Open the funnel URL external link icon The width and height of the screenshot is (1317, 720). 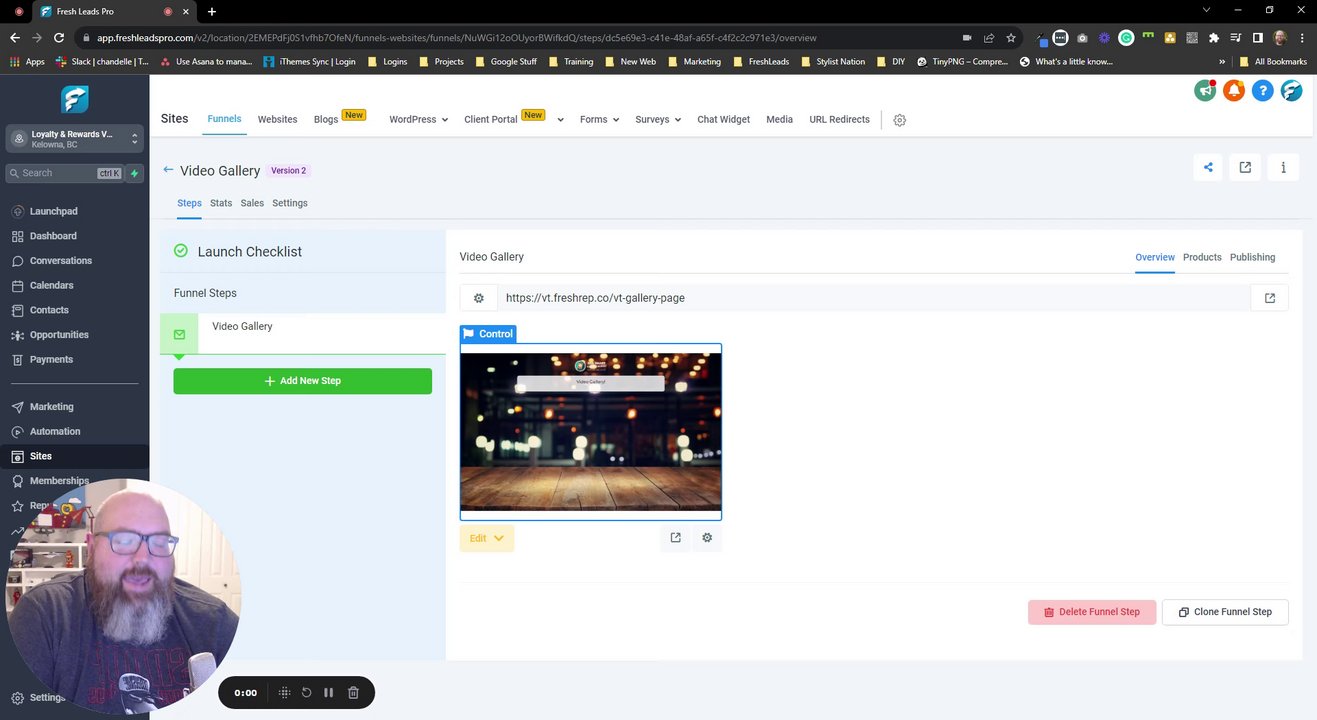click(x=1270, y=298)
